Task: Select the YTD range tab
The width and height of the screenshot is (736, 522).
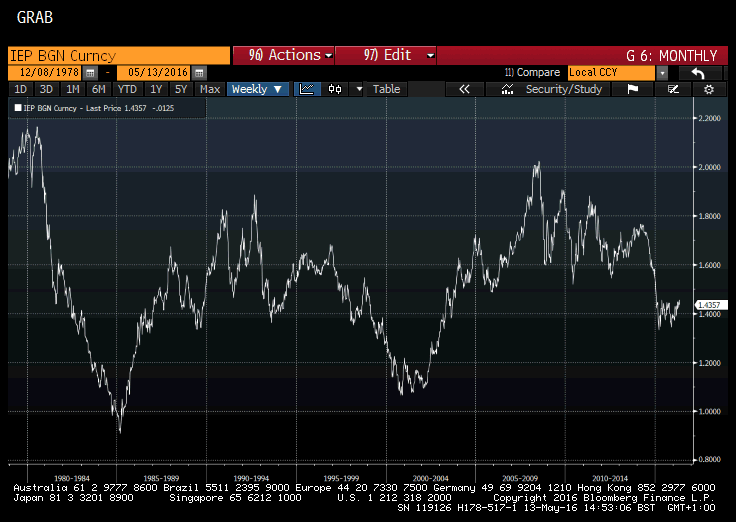Action: [127, 89]
